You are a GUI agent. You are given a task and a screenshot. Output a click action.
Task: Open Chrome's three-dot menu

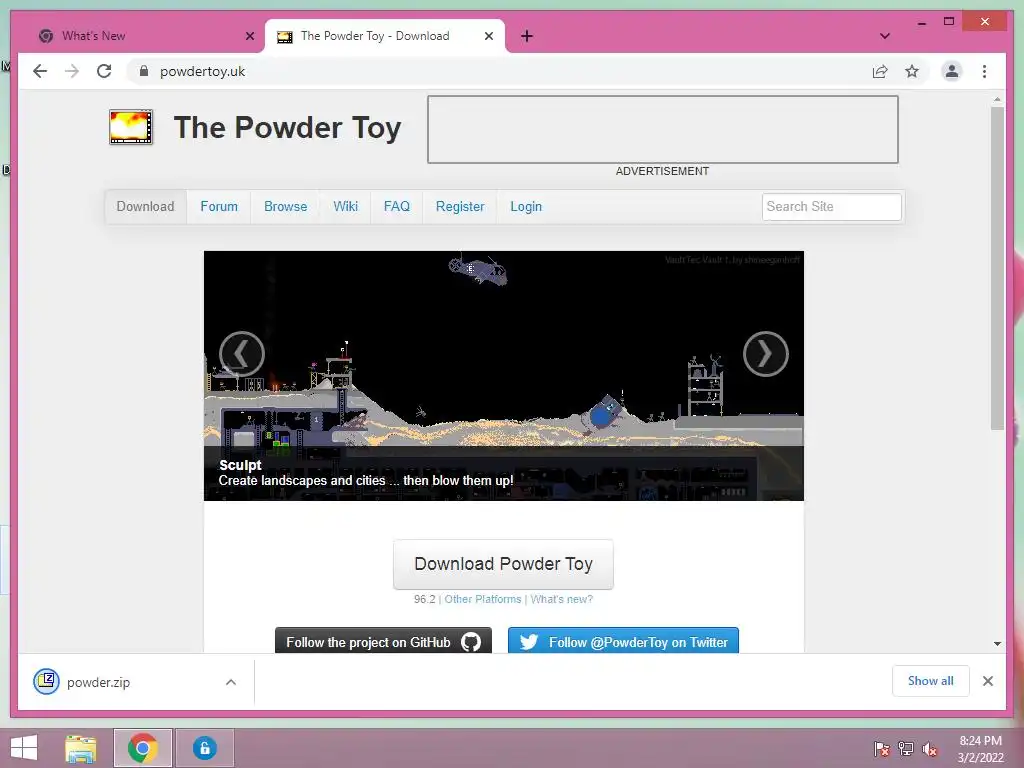(x=984, y=71)
